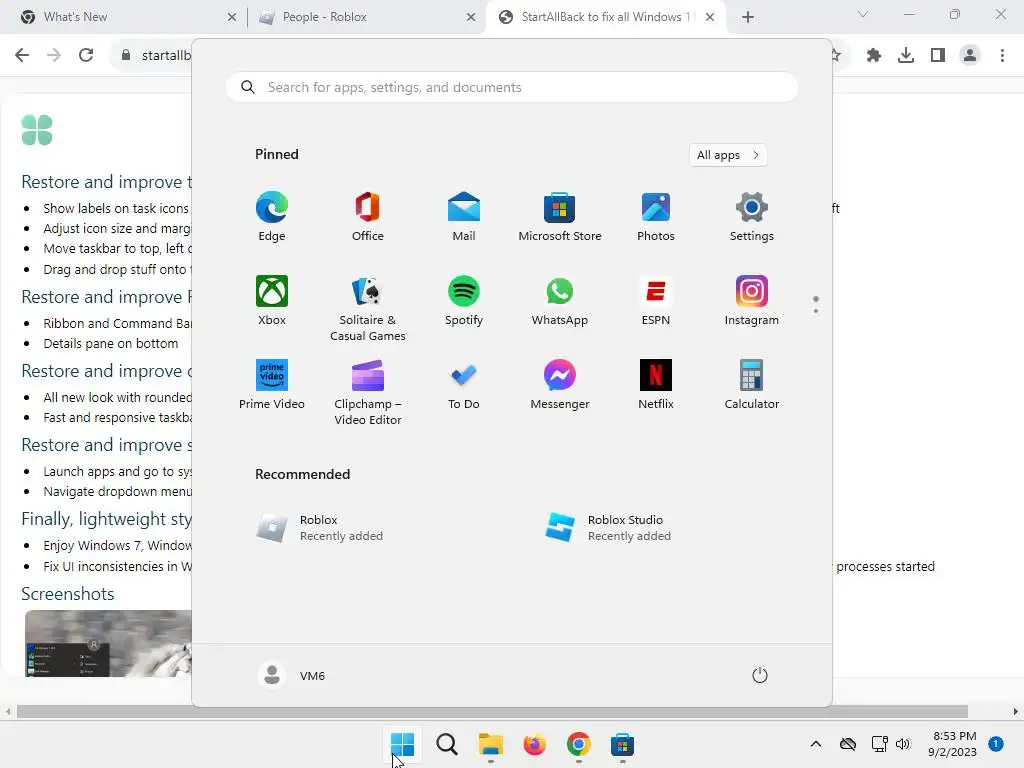
Task: Expand Chrome tab search chevron
Action: [x=862, y=14]
